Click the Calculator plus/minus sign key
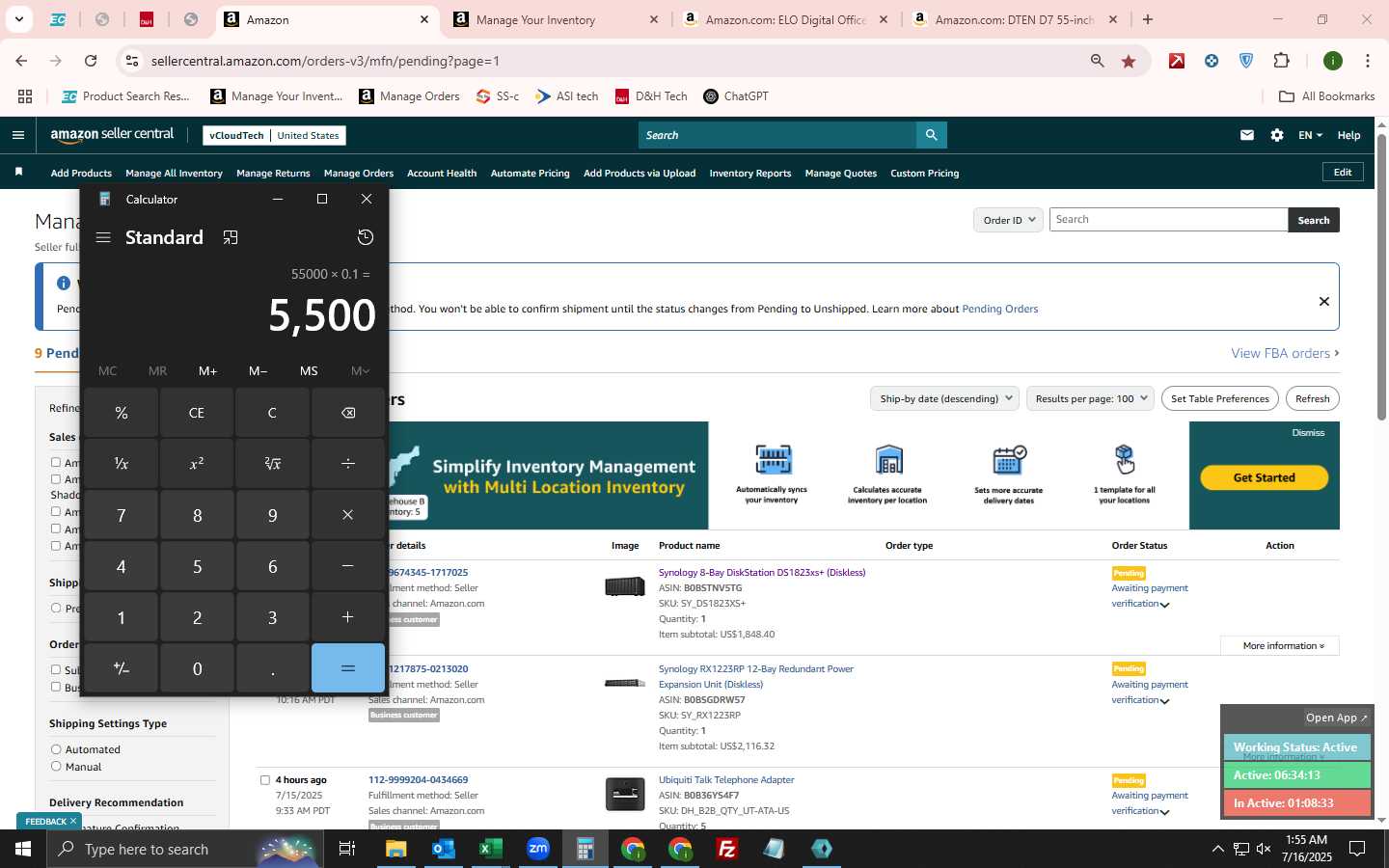1389x868 pixels. [x=122, y=668]
